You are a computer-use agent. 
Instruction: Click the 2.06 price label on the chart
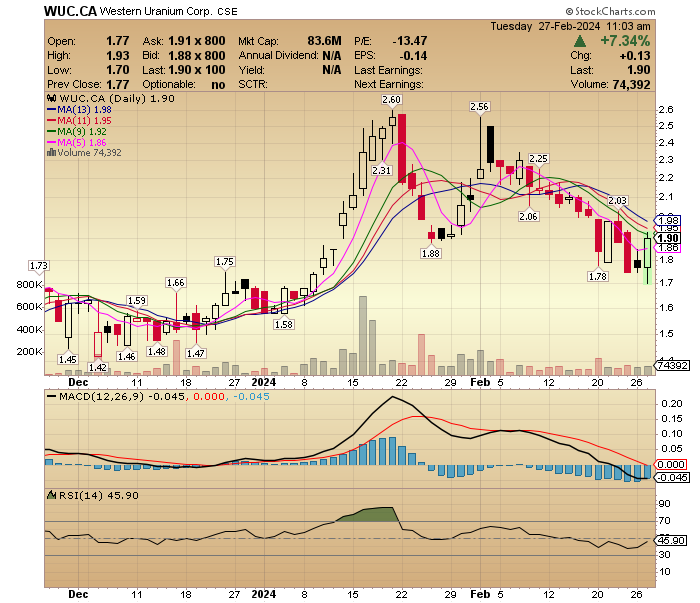click(x=529, y=216)
